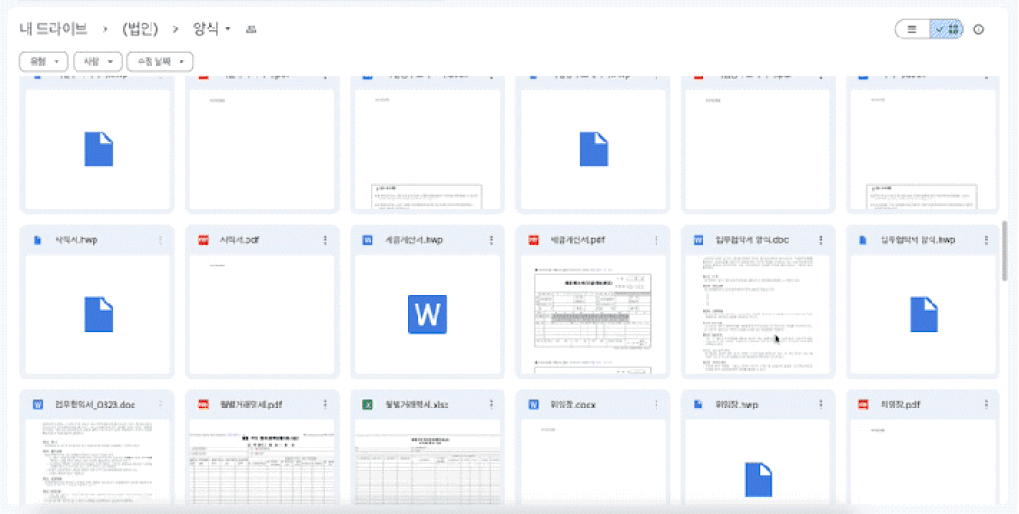Image resolution: width=1019 pixels, height=514 pixels.
Task: Select the 월별거래명세 pdf table preview
Action: click(263, 462)
